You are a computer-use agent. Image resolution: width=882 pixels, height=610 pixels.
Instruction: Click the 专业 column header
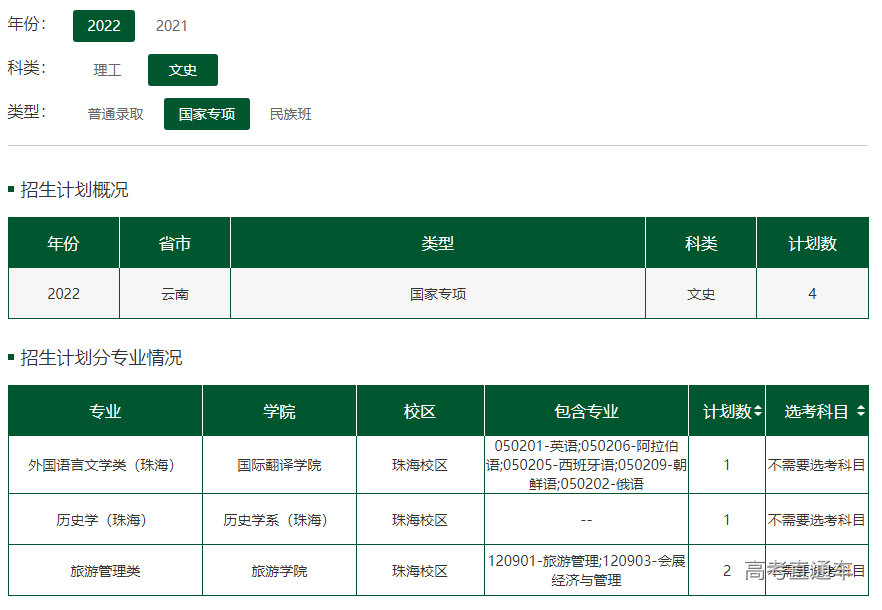(105, 411)
